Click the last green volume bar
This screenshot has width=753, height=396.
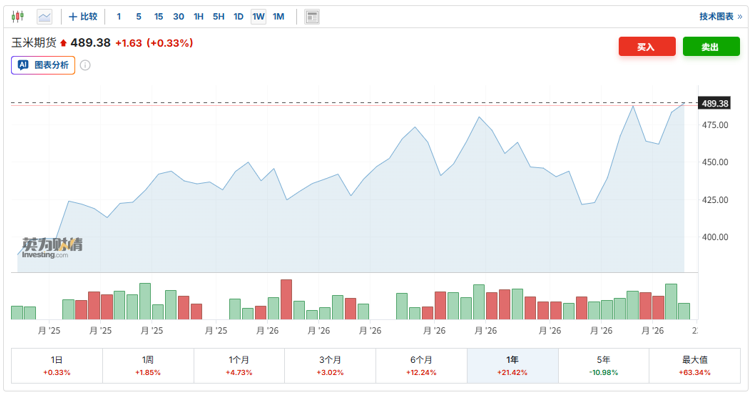click(684, 312)
